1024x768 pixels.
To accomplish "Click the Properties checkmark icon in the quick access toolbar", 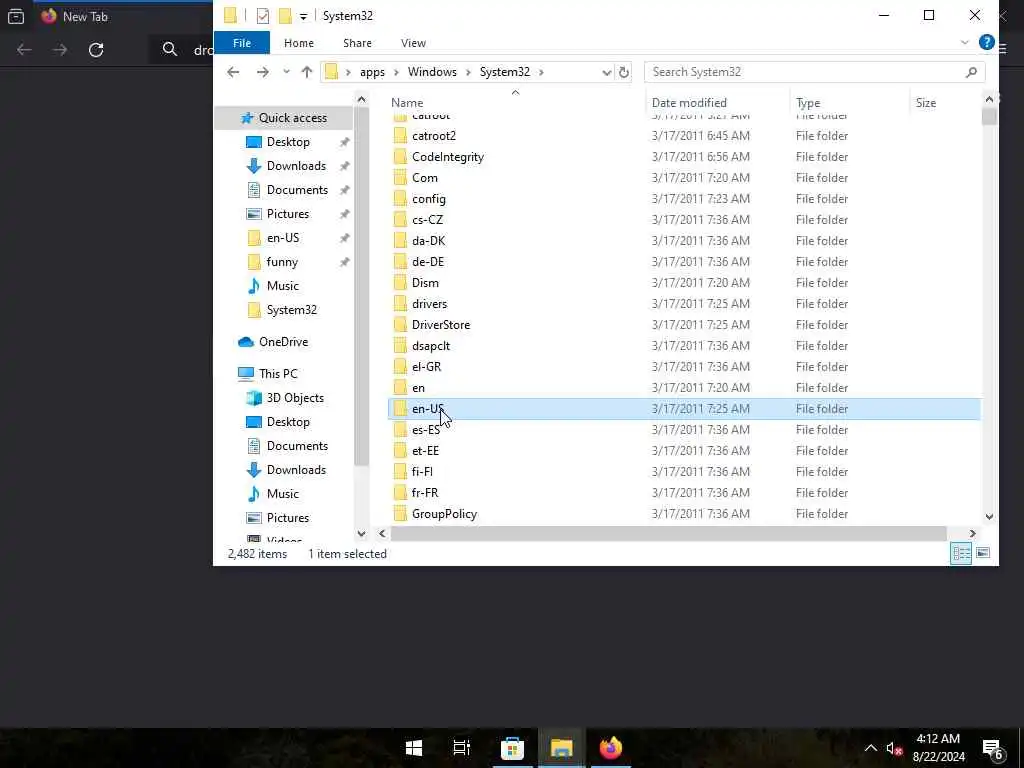I will 263,16.
